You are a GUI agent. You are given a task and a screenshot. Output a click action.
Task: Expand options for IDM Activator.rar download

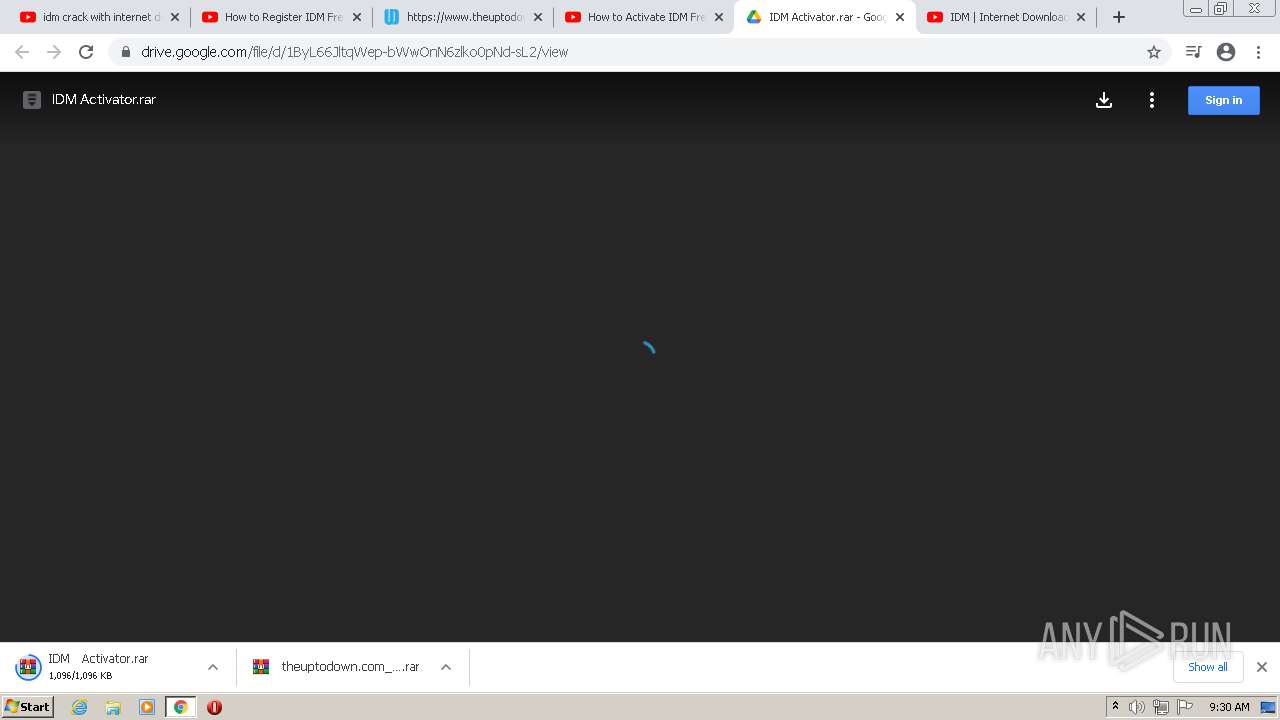click(x=213, y=667)
